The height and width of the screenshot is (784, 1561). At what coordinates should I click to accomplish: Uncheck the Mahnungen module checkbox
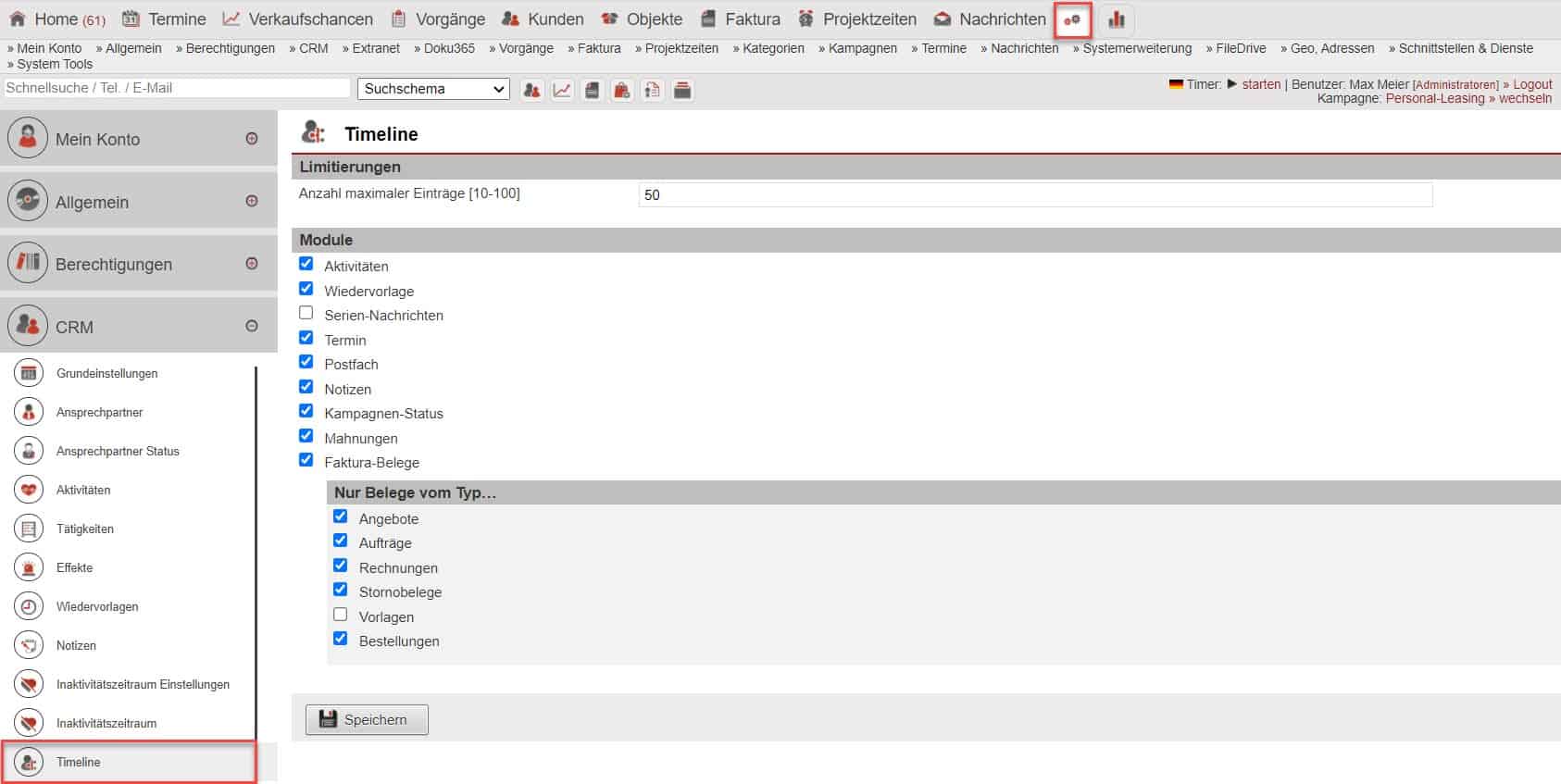(306, 436)
